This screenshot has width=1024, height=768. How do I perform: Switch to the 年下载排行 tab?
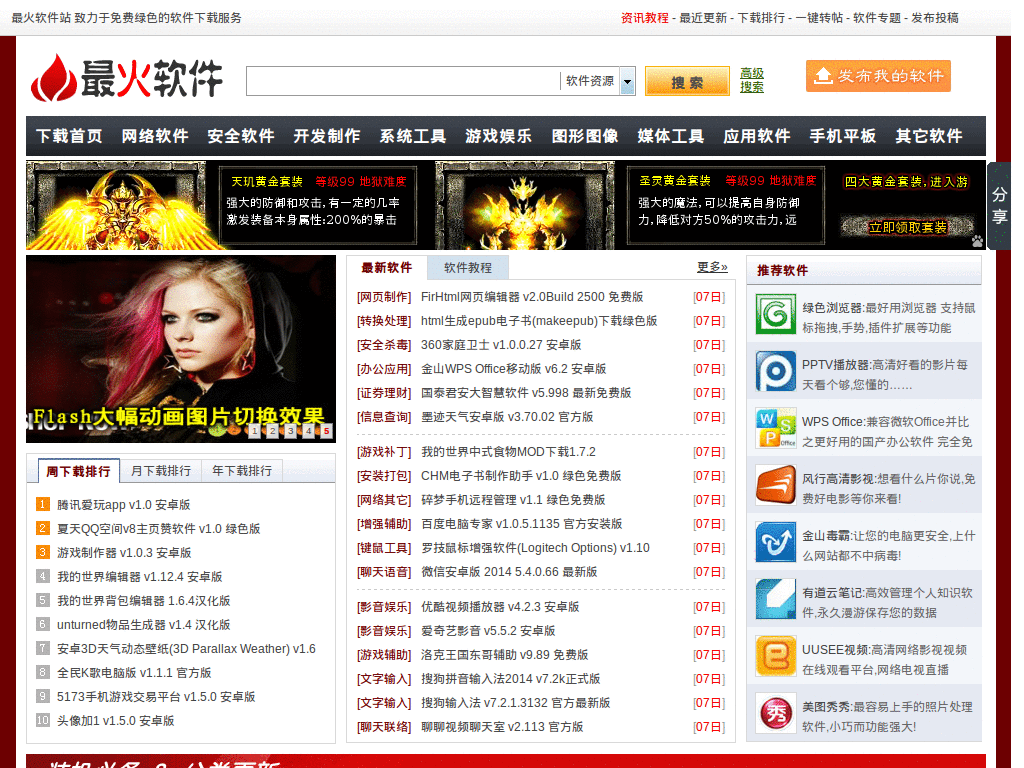(242, 471)
